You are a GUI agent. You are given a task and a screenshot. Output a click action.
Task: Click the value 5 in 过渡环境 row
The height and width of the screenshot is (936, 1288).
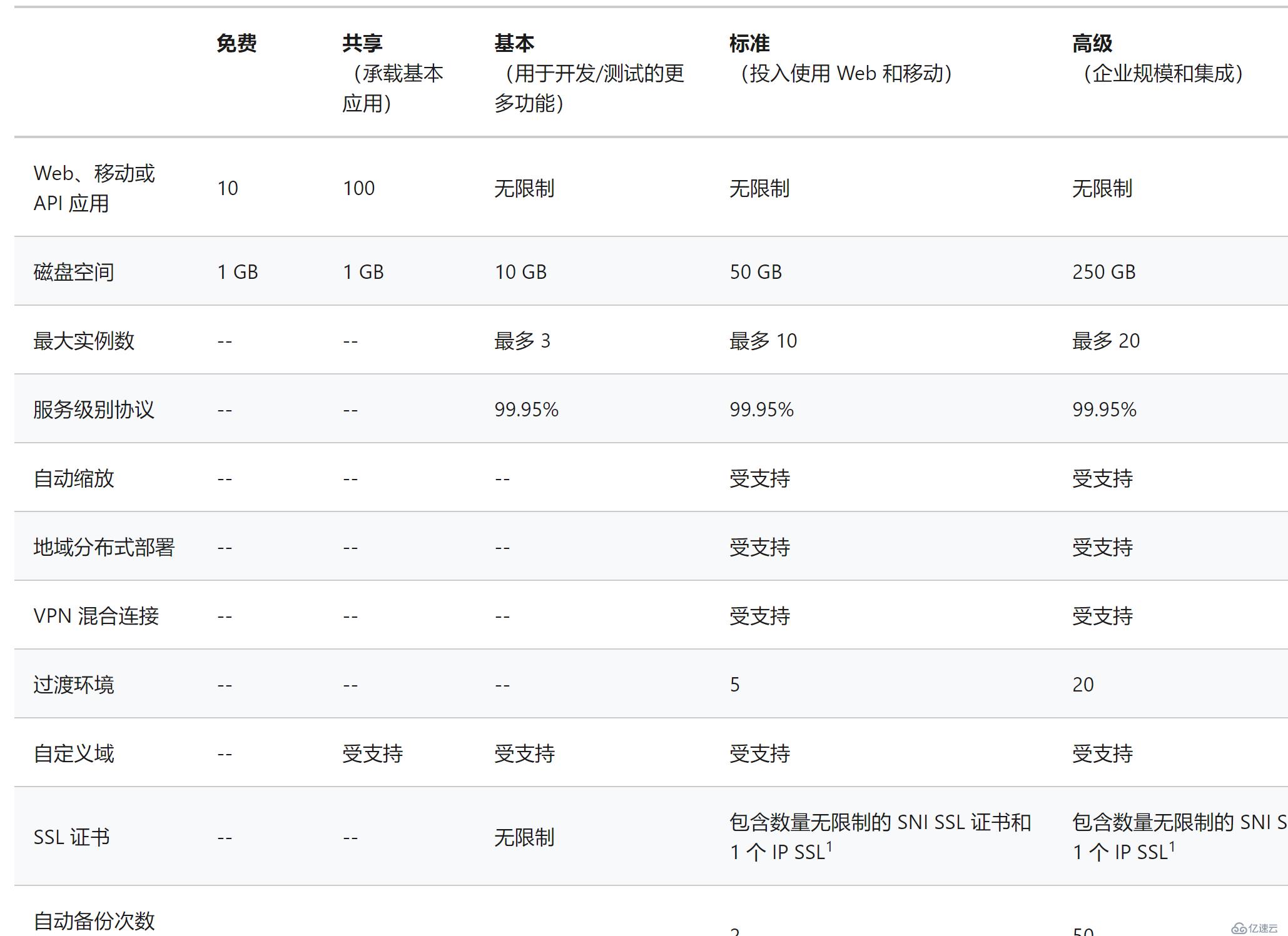(735, 685)
